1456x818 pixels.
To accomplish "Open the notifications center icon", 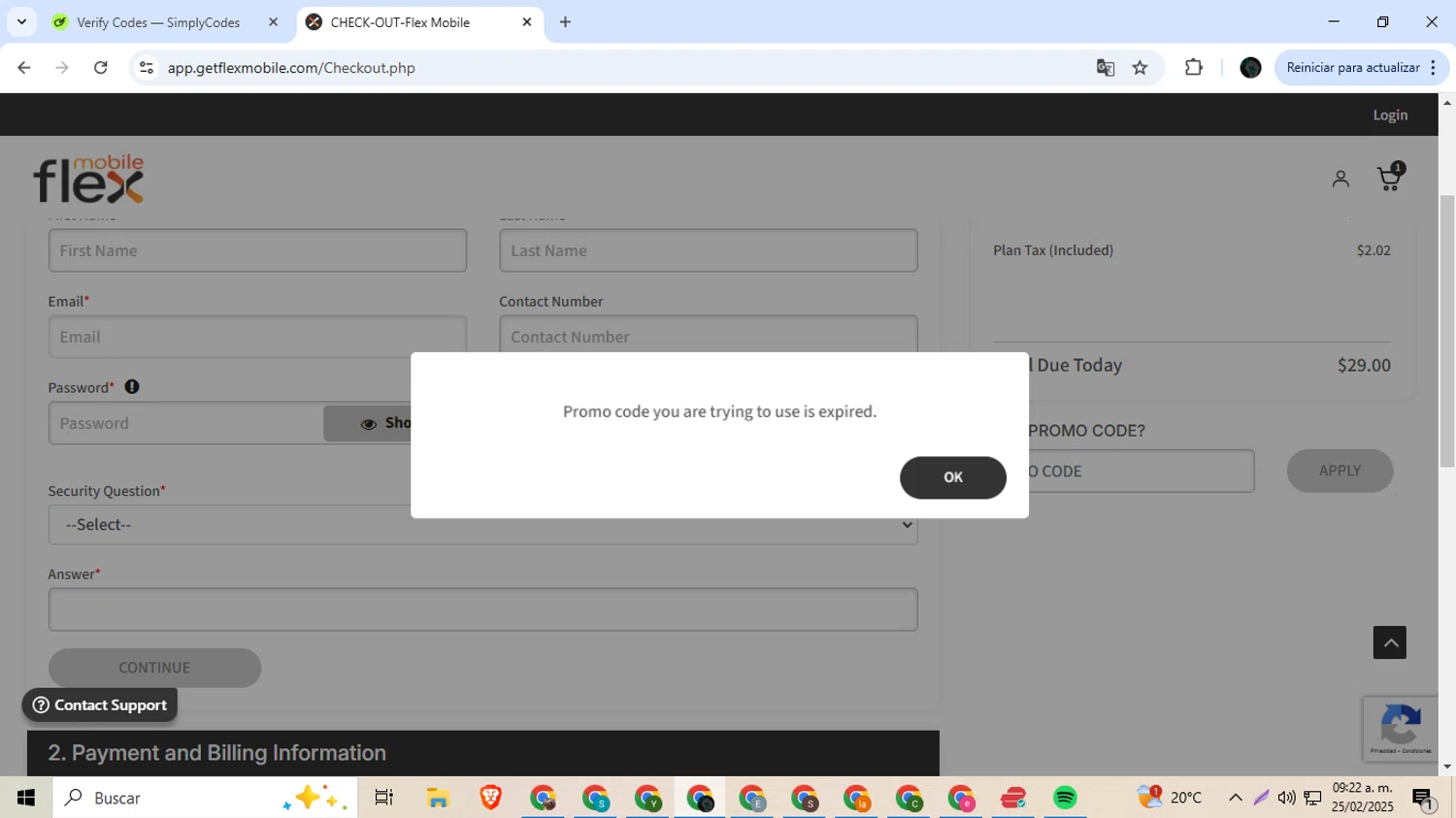I will click(1424, 799).
